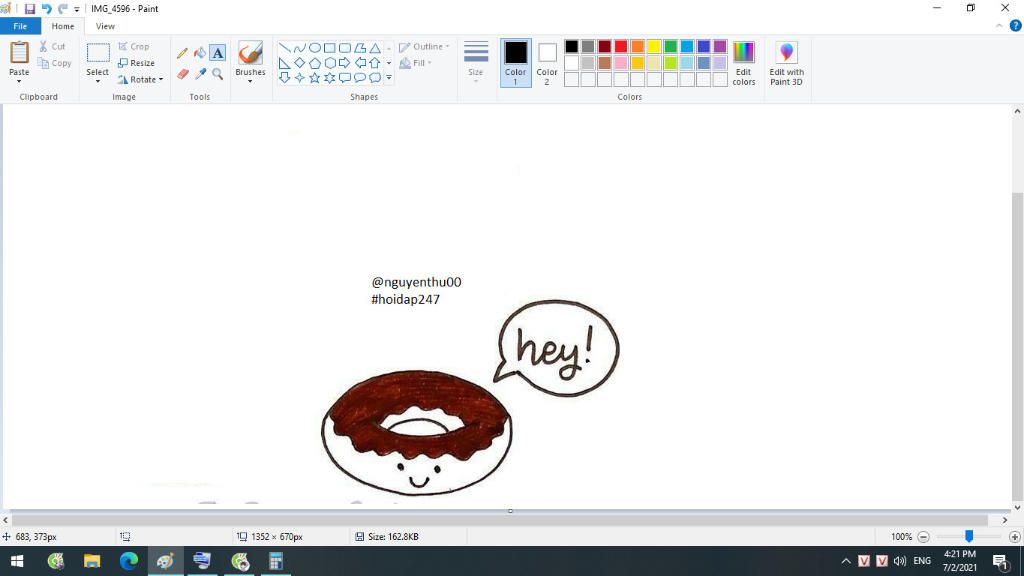Click the Cut button
The image size is (1024, 576).
[x=52, y=46]
